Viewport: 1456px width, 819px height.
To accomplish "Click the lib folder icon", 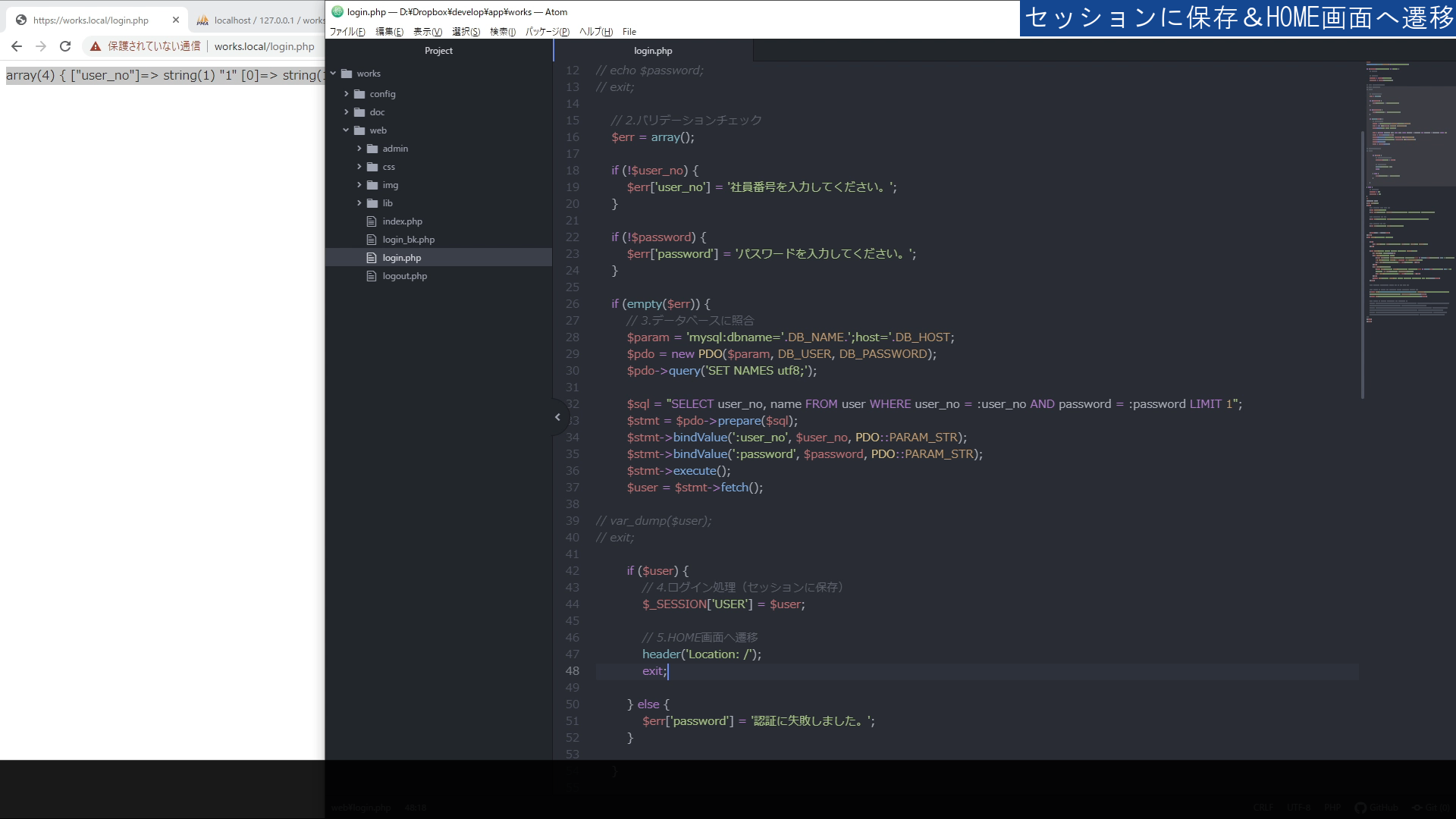I will pos(372,203).
